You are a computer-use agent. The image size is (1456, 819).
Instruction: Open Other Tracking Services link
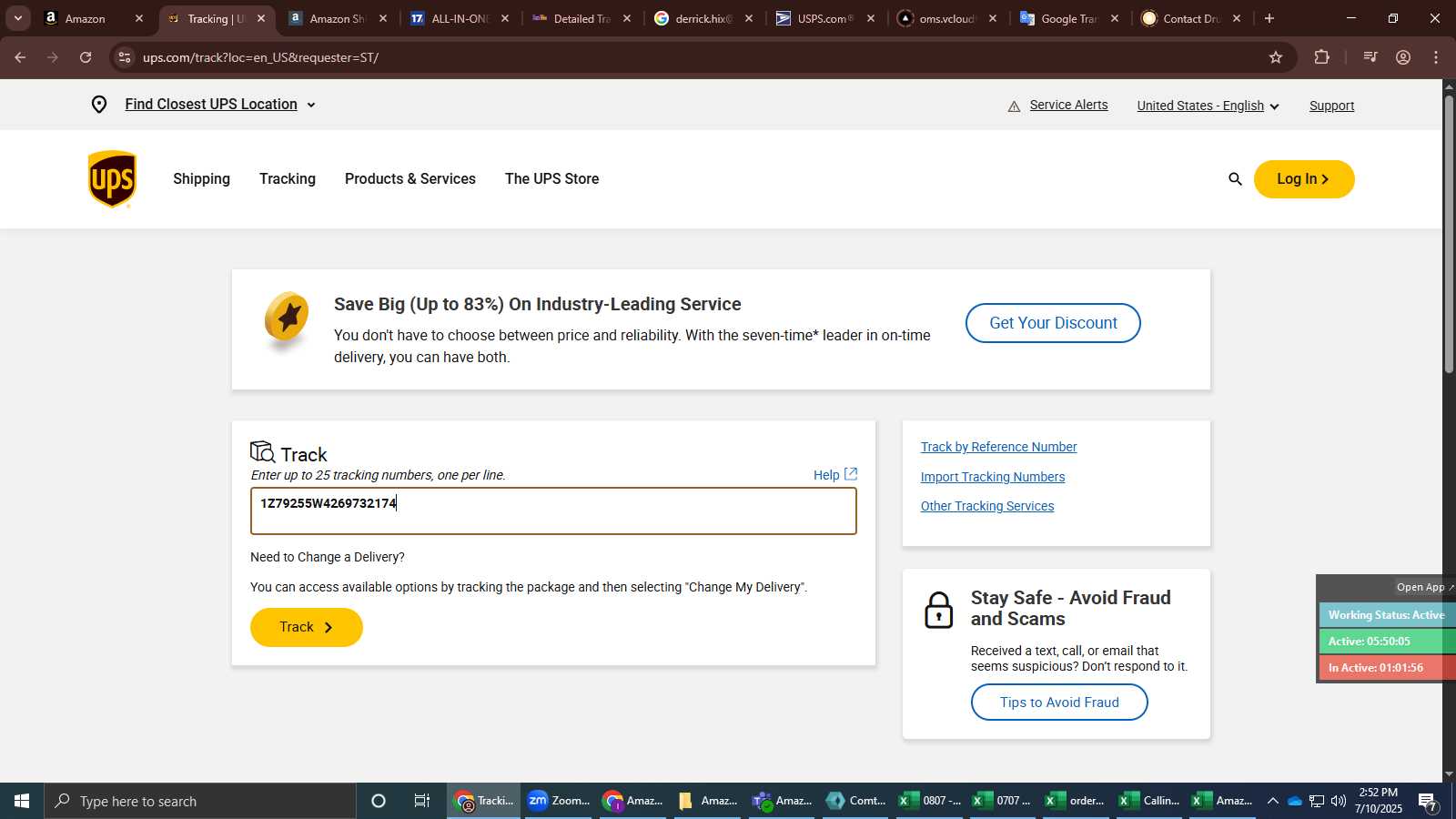tap(987, 506)
